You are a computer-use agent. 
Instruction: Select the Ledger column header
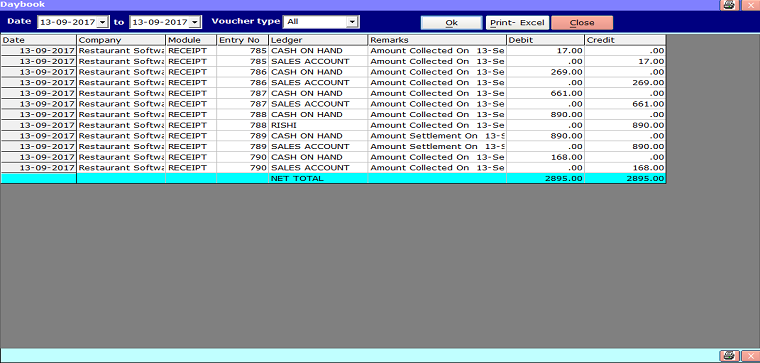tap(318, 40)
